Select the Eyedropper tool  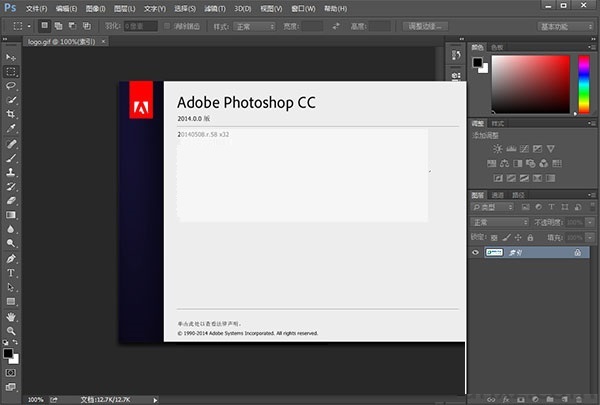11,129
